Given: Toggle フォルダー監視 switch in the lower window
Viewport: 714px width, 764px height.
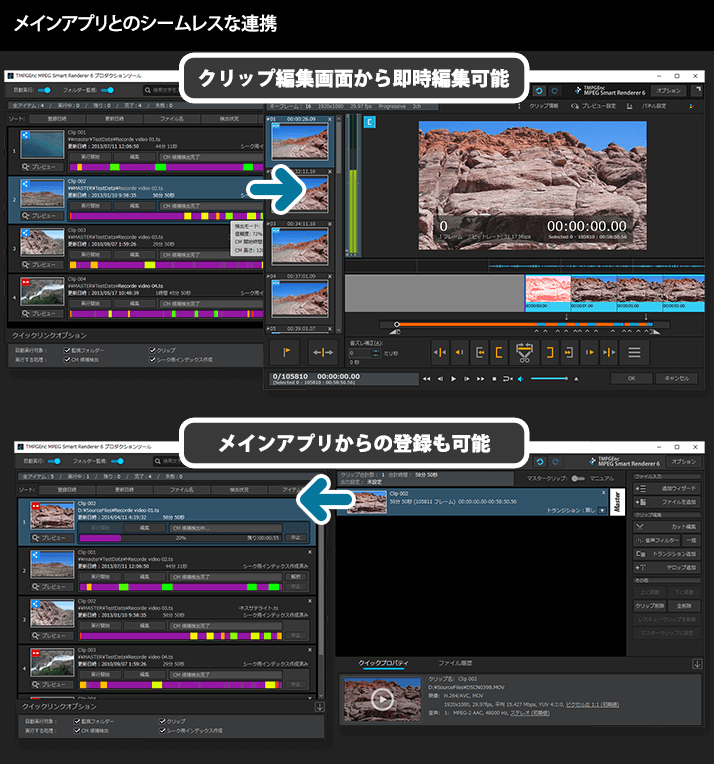Looking at the screenshot, I should click(117, 461).
